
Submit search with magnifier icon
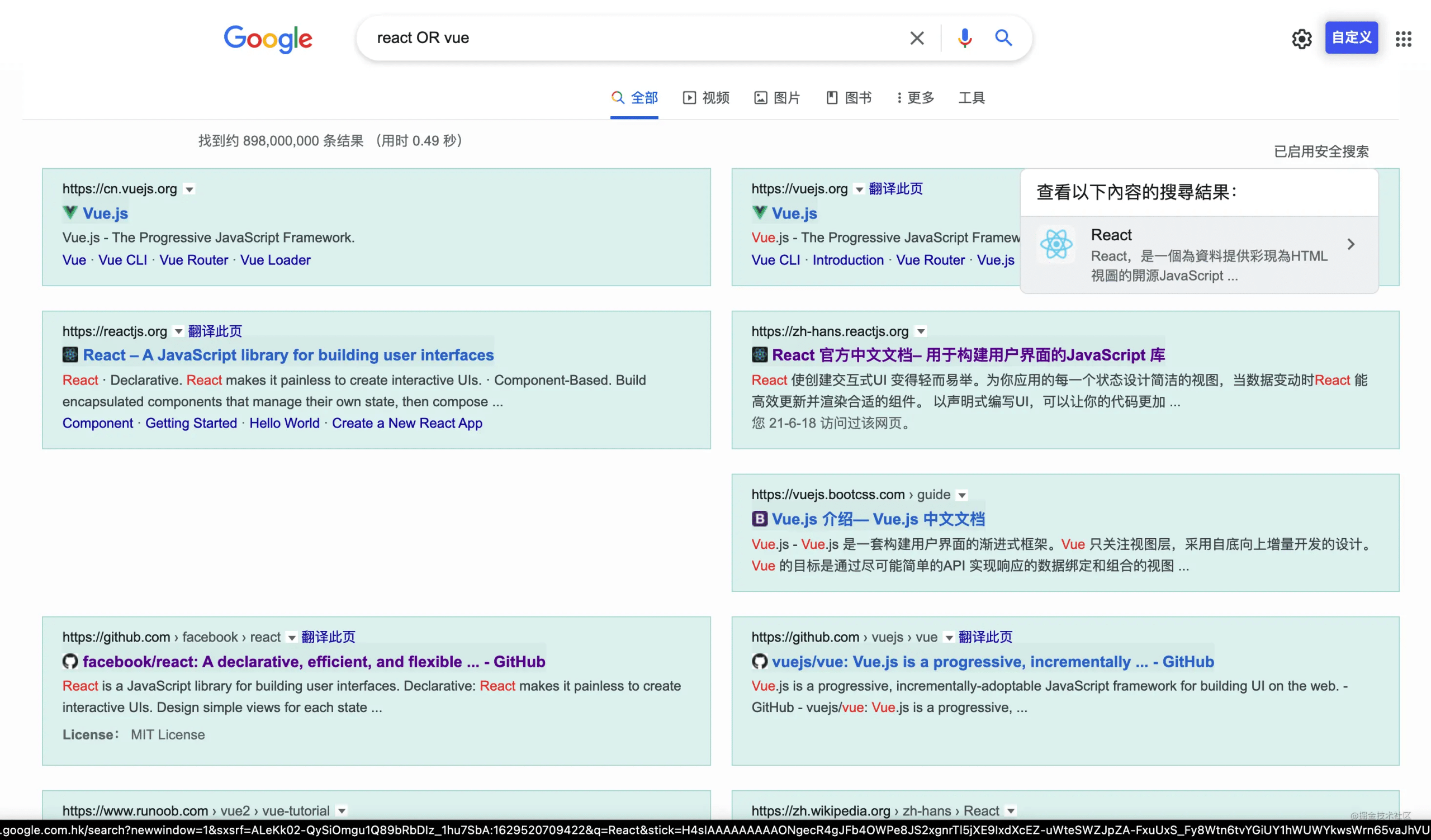tap(1003, 38)
